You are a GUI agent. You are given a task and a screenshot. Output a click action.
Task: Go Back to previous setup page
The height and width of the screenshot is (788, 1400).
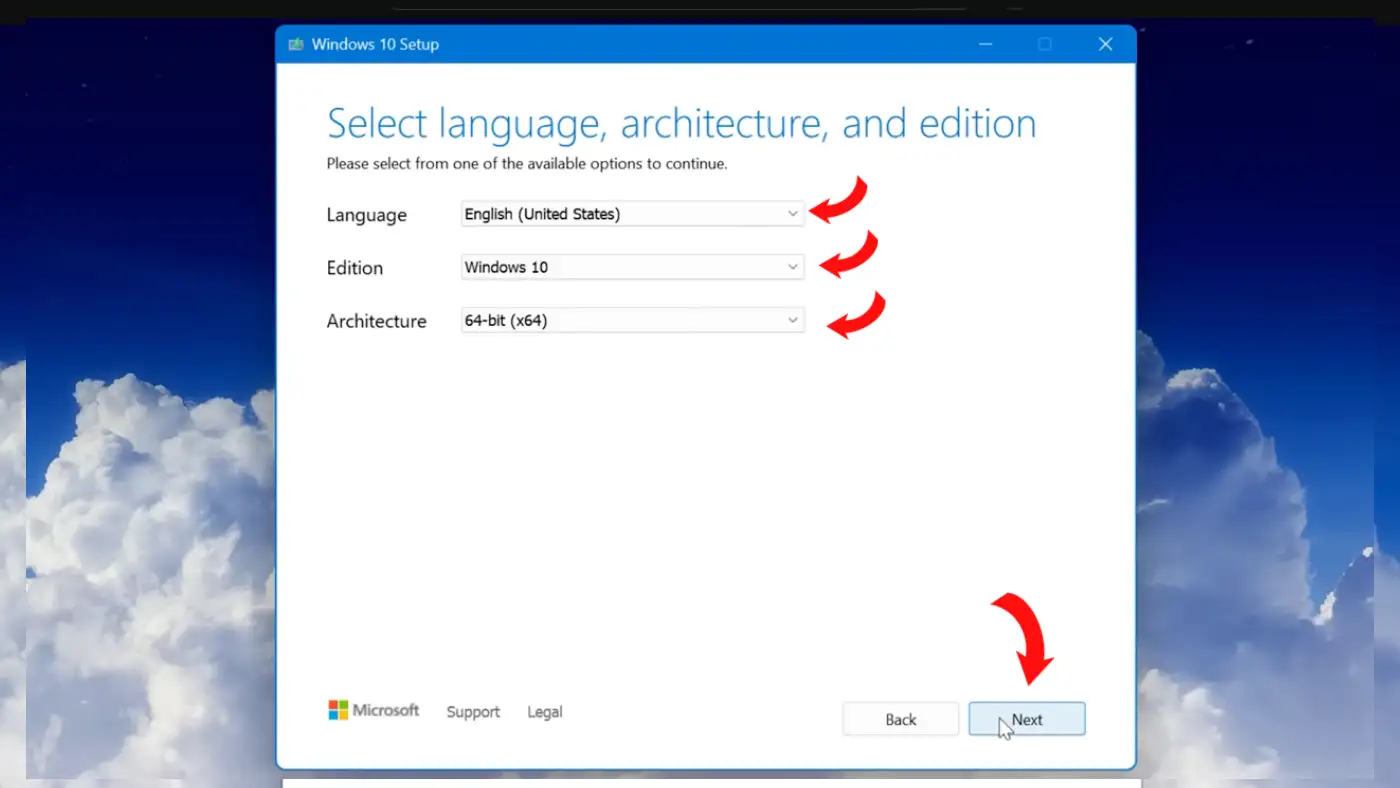click(x=900, y=719)
